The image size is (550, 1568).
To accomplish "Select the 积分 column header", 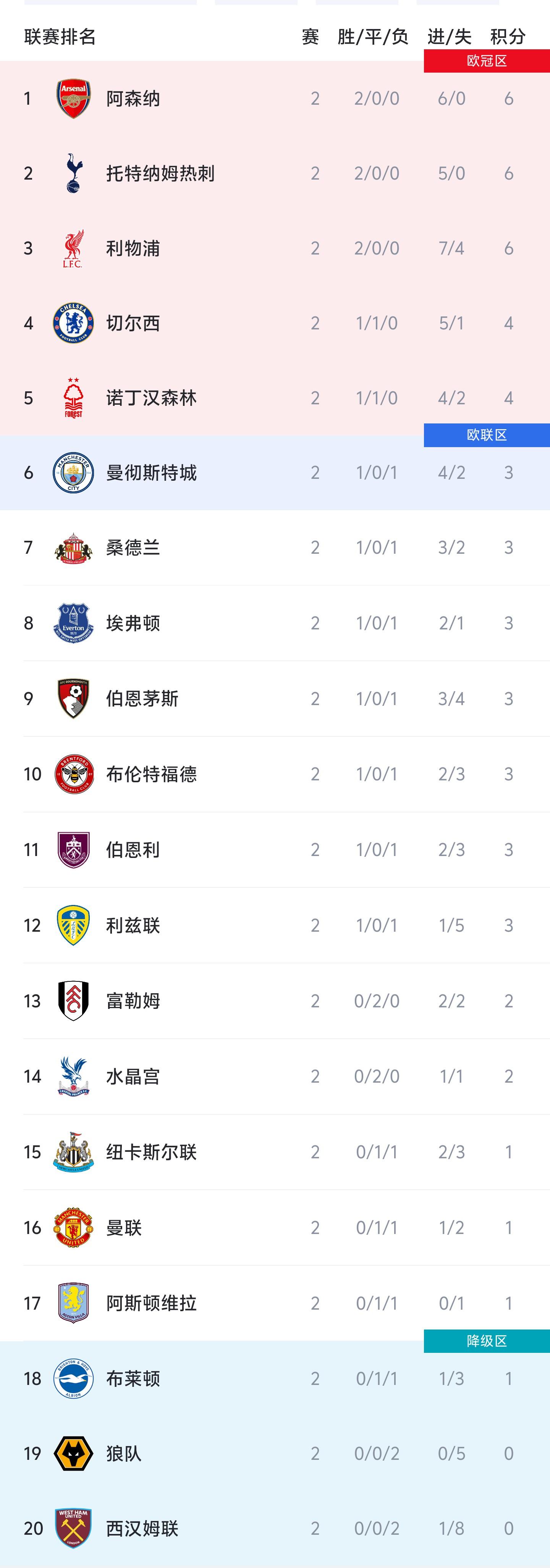I will pos(508,37).
